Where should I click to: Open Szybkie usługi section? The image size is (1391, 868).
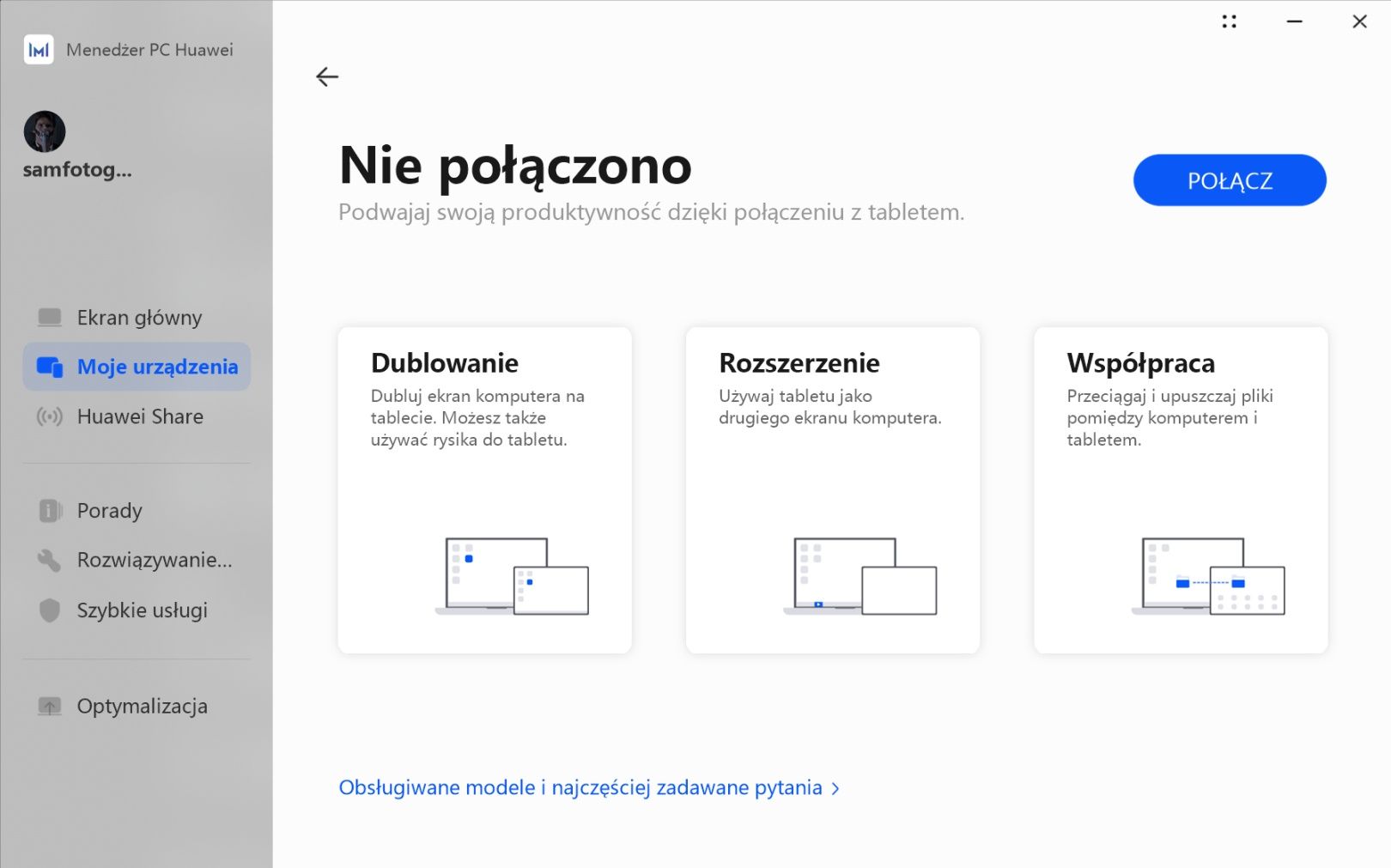pos(137,610)
